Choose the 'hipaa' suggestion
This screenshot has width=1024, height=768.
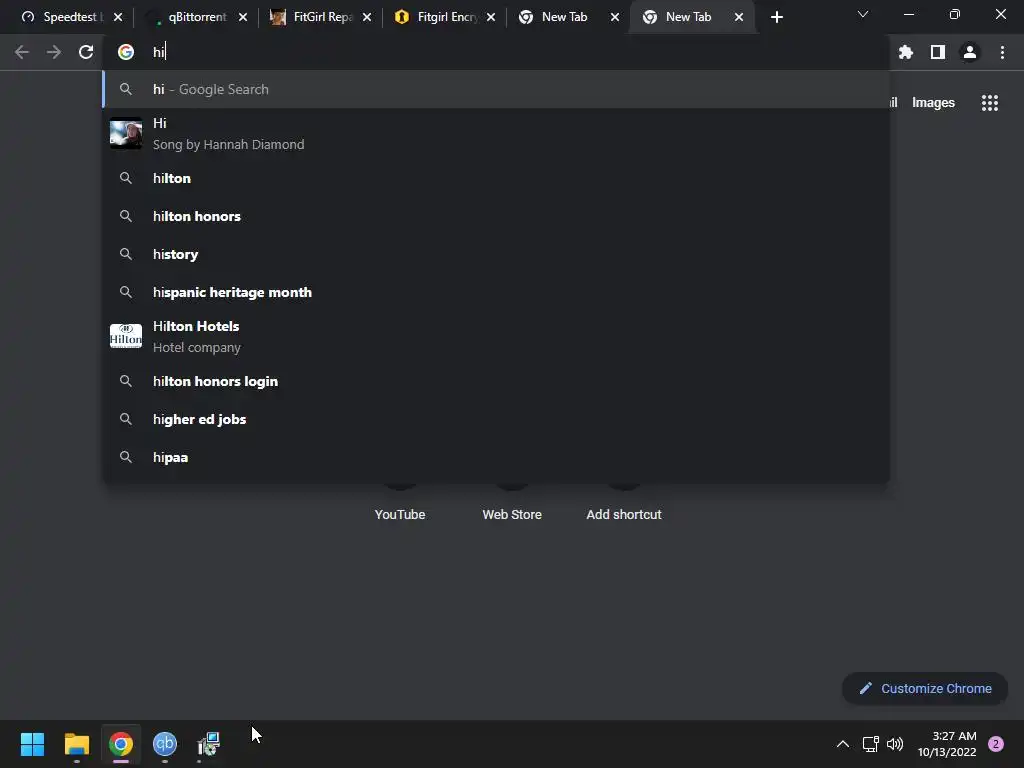[496, 457]
